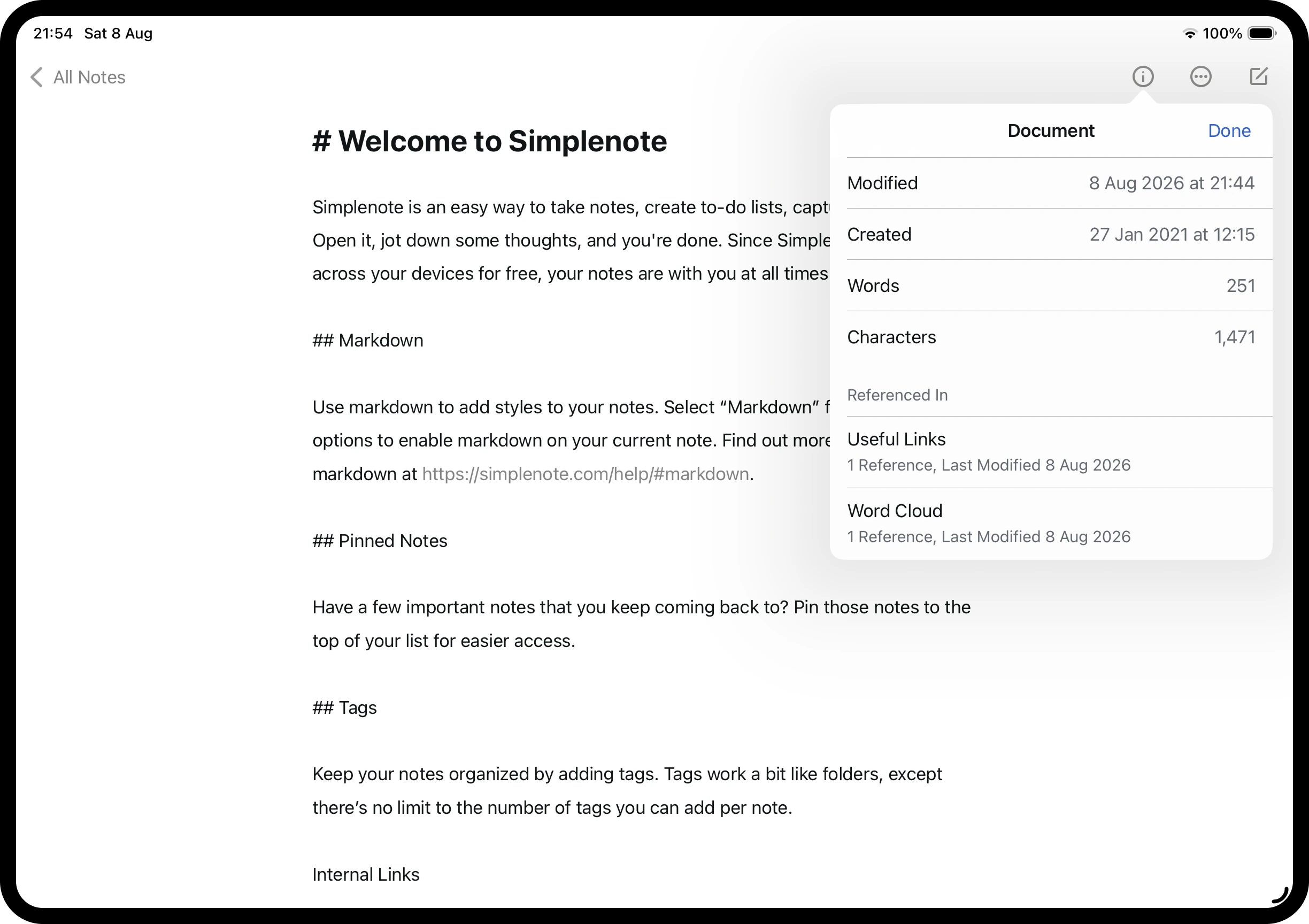Viewport: 1309px width, 924px height.
Task: Tap the 100% battery percentage text
Action: [x=1222, y=34]
